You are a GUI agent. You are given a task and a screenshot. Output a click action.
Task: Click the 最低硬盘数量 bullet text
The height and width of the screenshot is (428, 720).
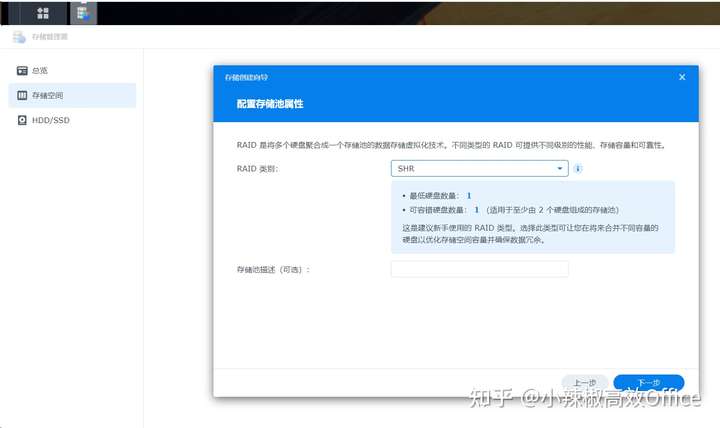pos(439,196)
